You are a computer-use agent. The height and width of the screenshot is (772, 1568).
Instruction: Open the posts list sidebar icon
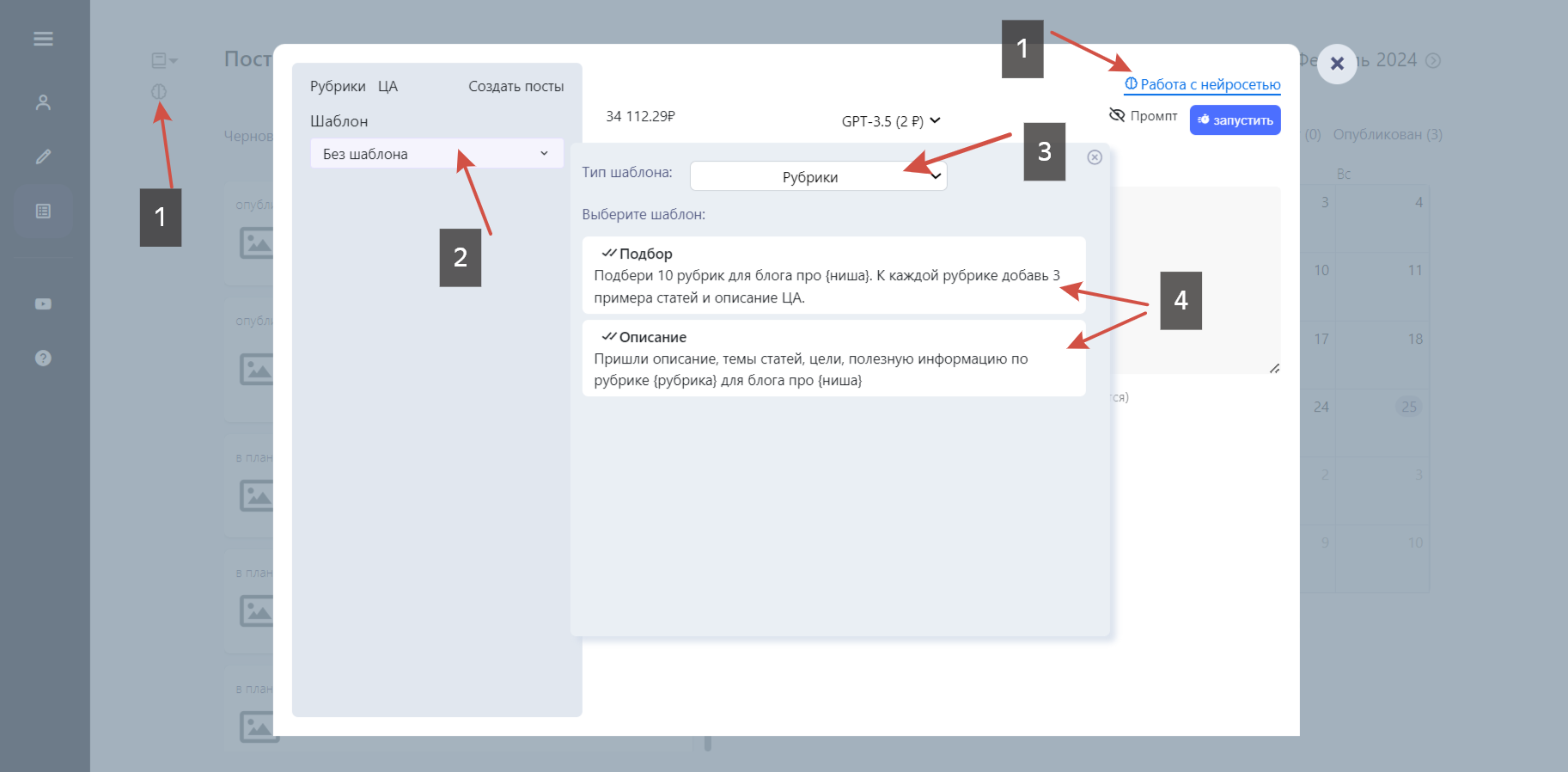click(x=43, y=211)
